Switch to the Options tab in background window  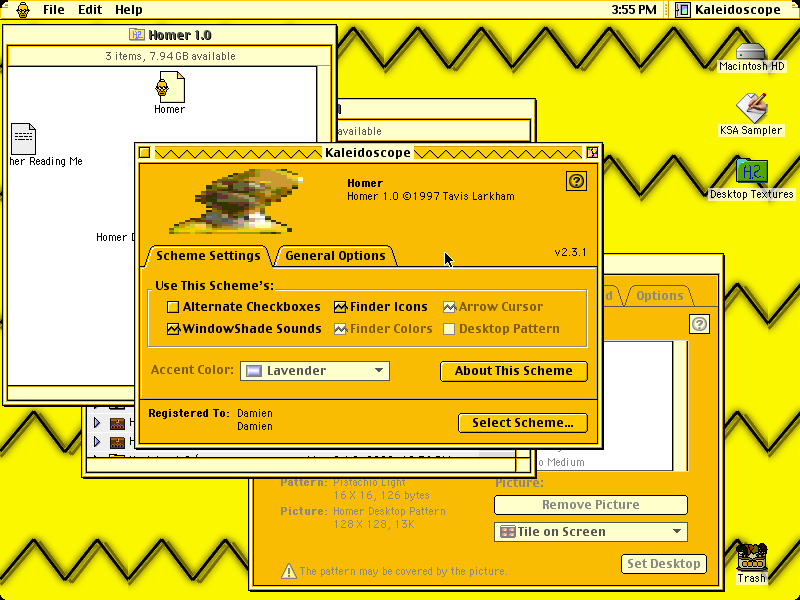coord(660,296)
